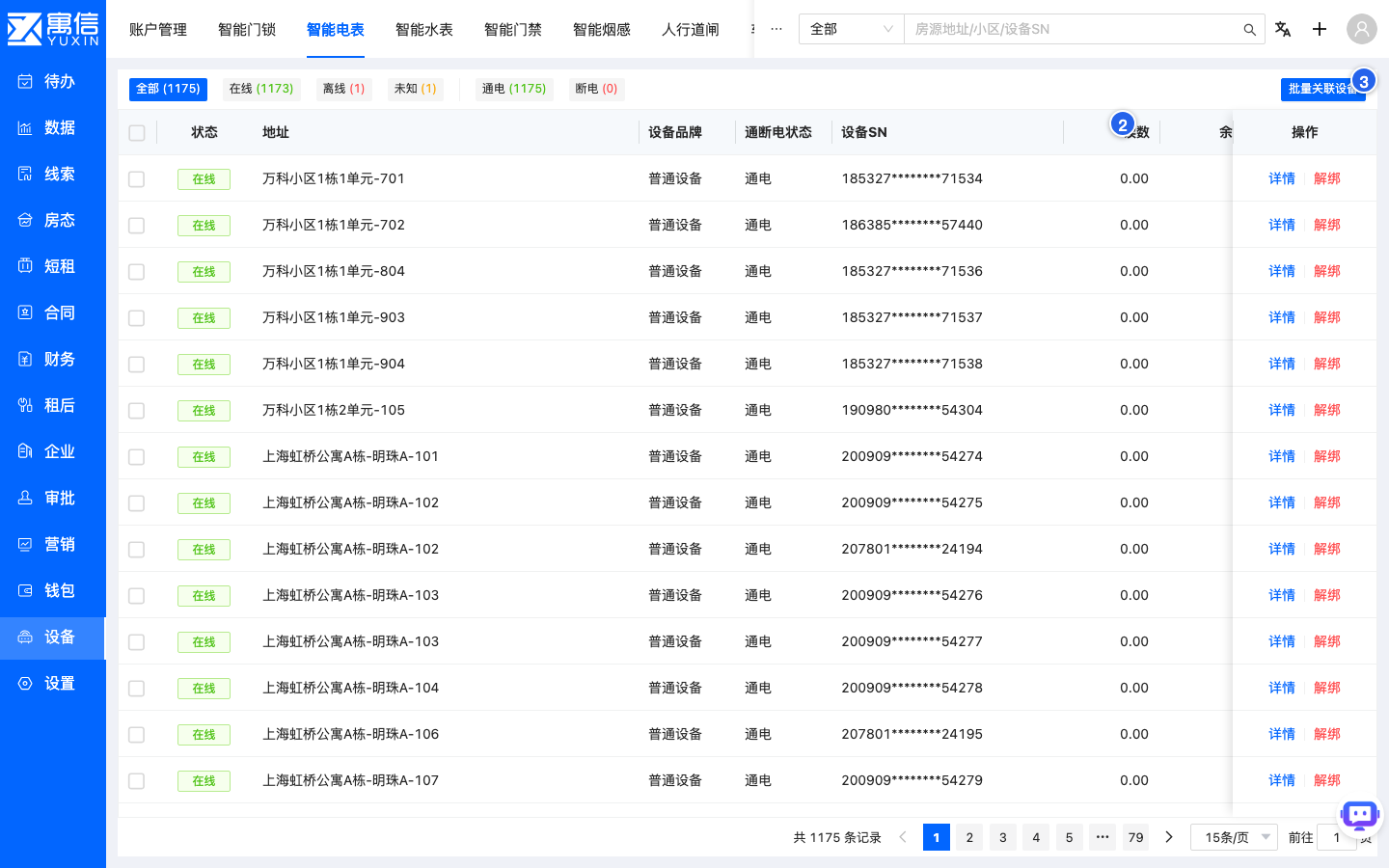The width and height of the screenshot is (1389, 868).
Task: Click 解绑 for 万科小区1栋1单元-702
Action: [x=1327, y=225]
